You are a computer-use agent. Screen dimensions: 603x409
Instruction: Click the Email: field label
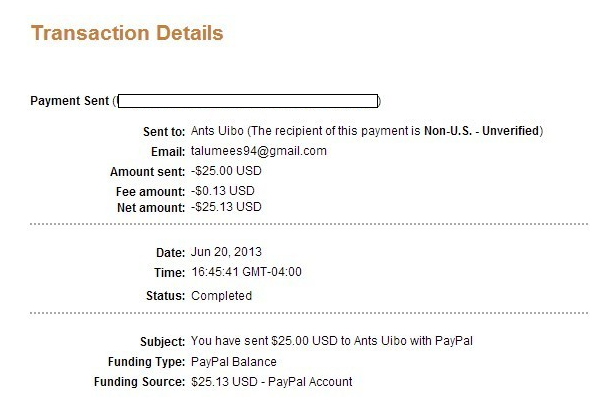[168, 152]
